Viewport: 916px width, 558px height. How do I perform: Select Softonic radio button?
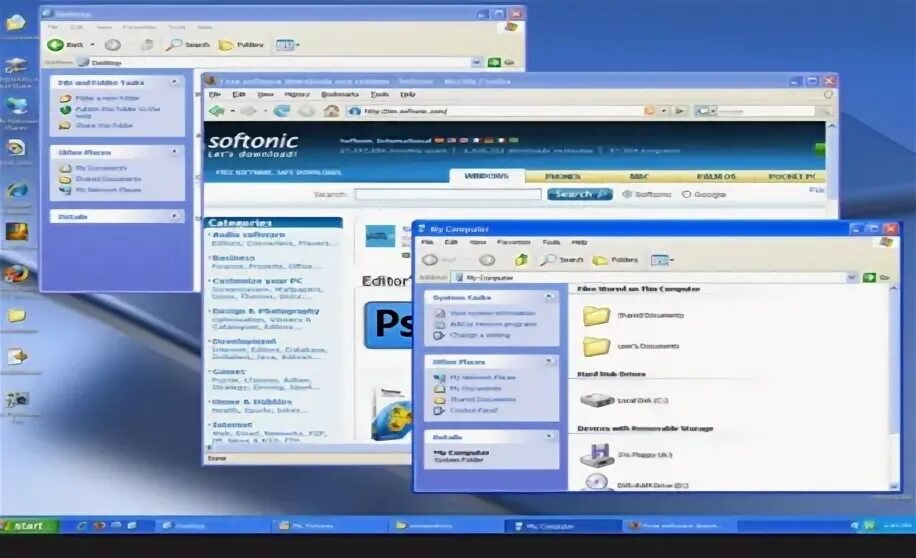(627, 195)
